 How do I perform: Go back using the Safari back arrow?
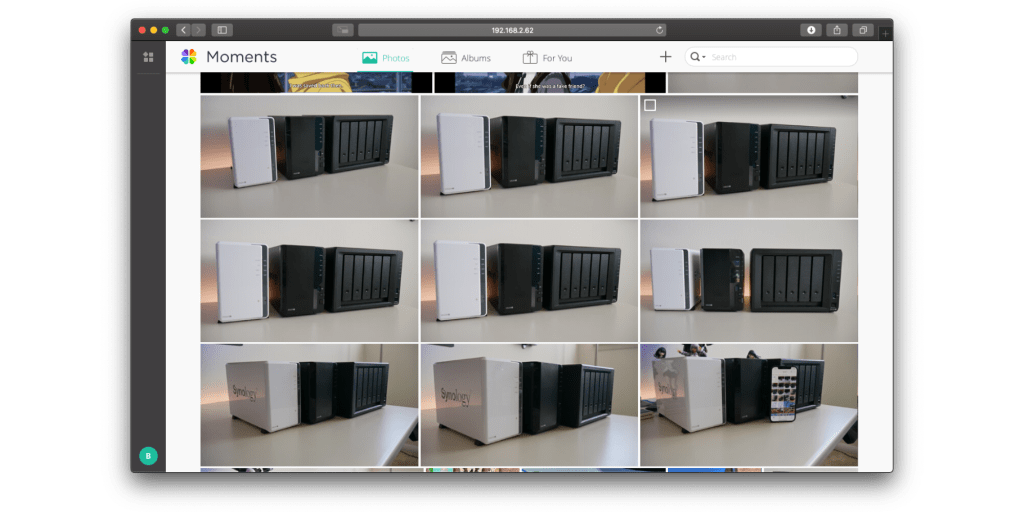[183, 30]
